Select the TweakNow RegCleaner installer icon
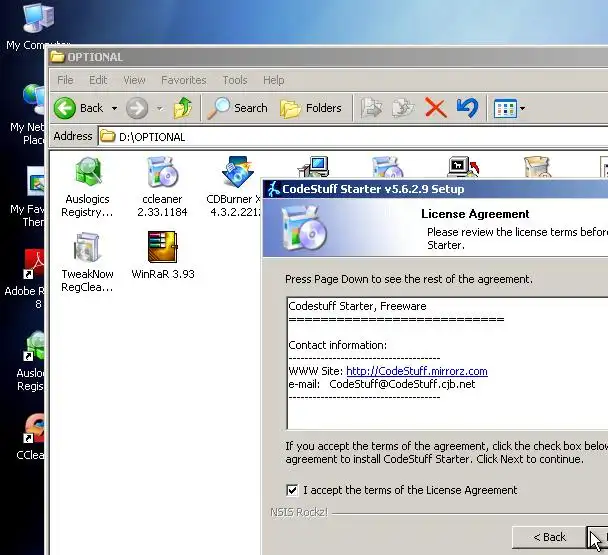 88,247
